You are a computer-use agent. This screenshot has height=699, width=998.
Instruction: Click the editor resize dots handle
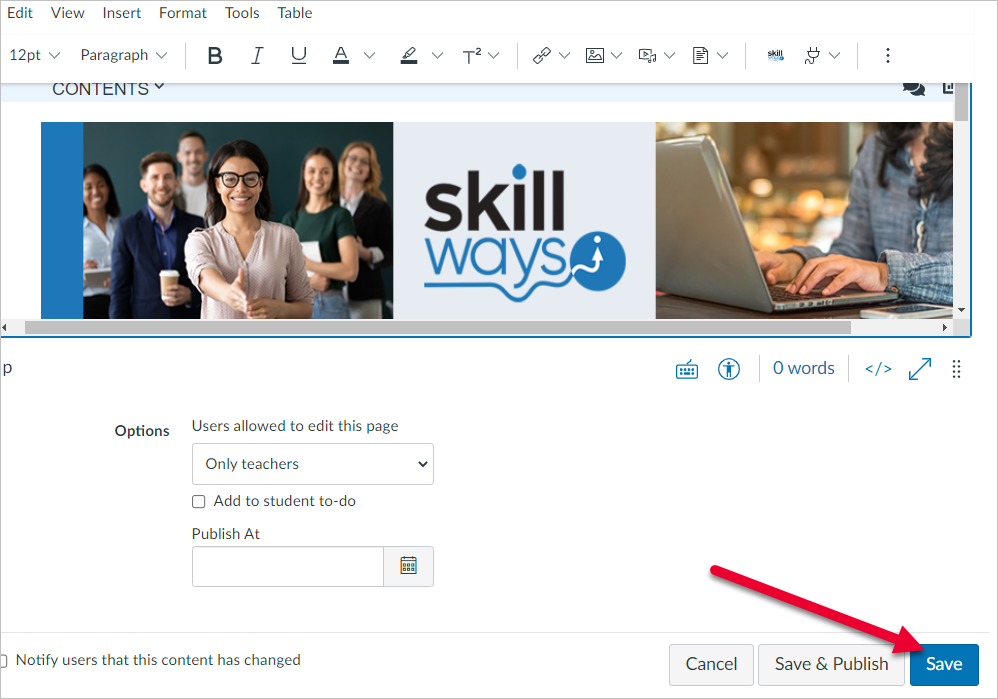pyautogui.click(x=956, y=369)
